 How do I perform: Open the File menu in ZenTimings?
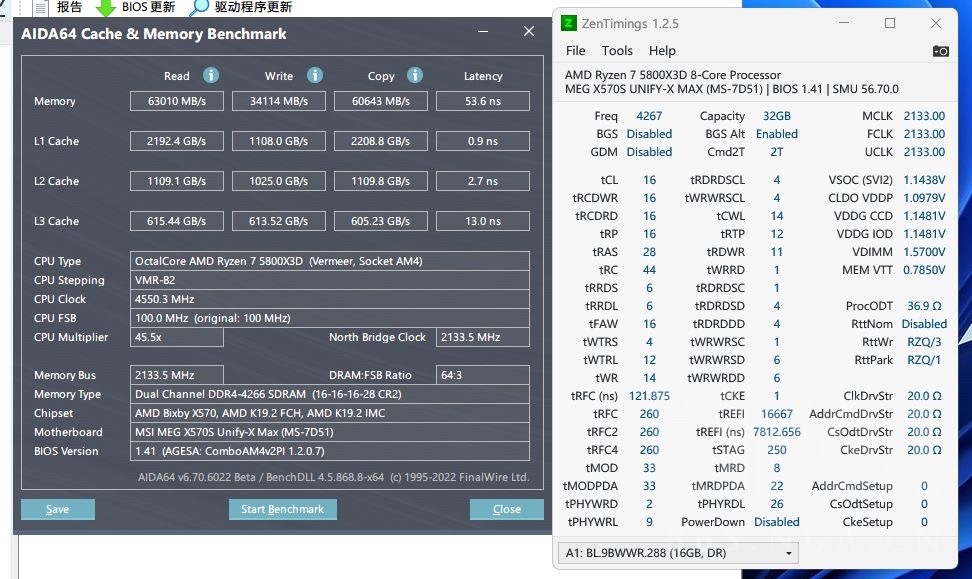576,50
